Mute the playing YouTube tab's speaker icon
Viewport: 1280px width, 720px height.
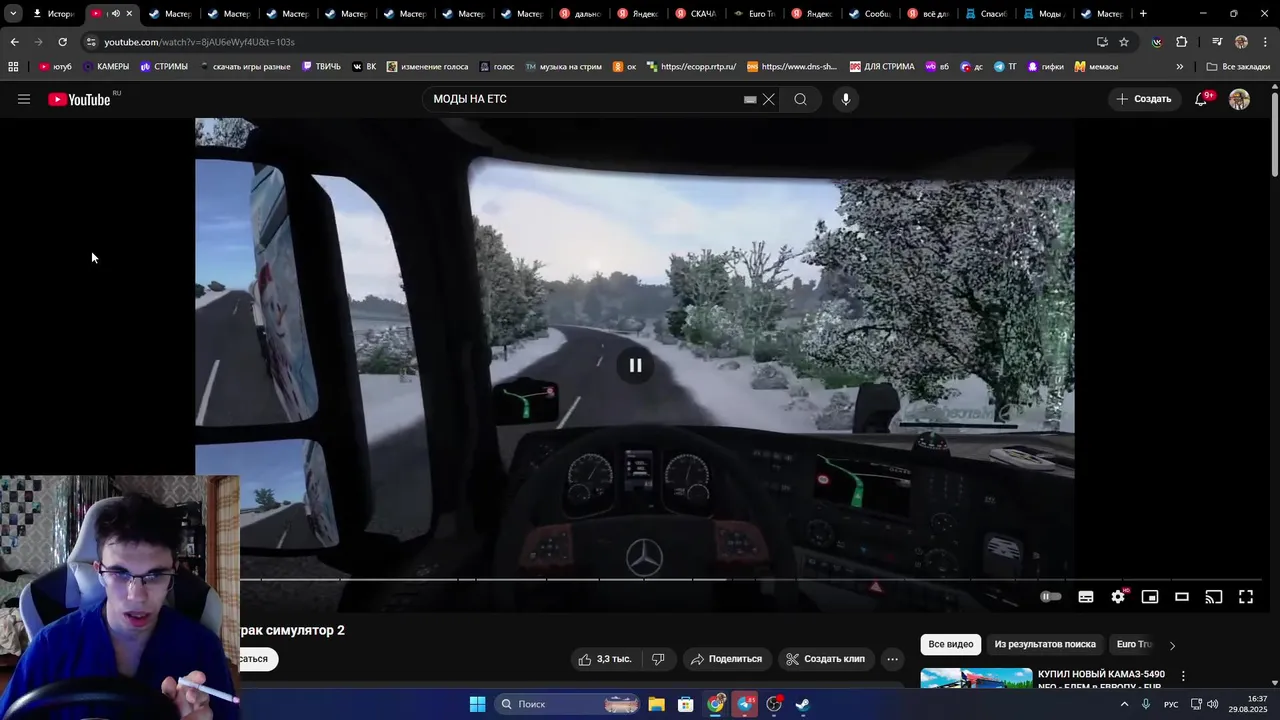(x=115, y=14)
